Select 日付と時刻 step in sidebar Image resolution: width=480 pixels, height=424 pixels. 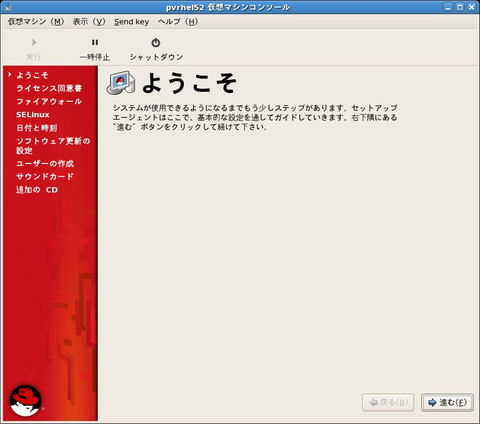tap(37, 128)
